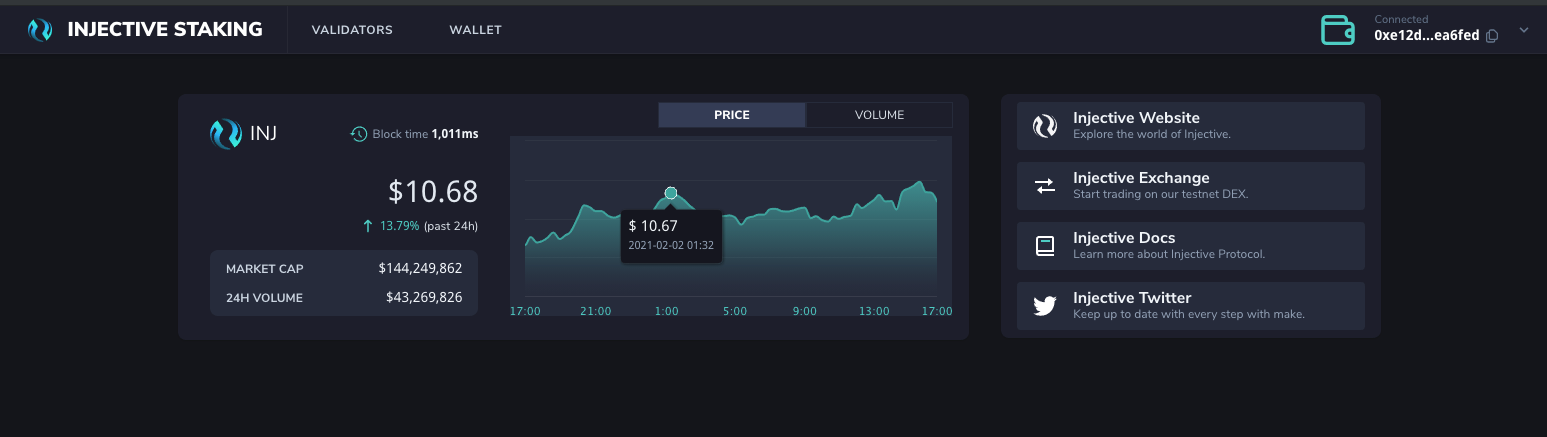Open the Injective Docs link

click(1191, 246)
